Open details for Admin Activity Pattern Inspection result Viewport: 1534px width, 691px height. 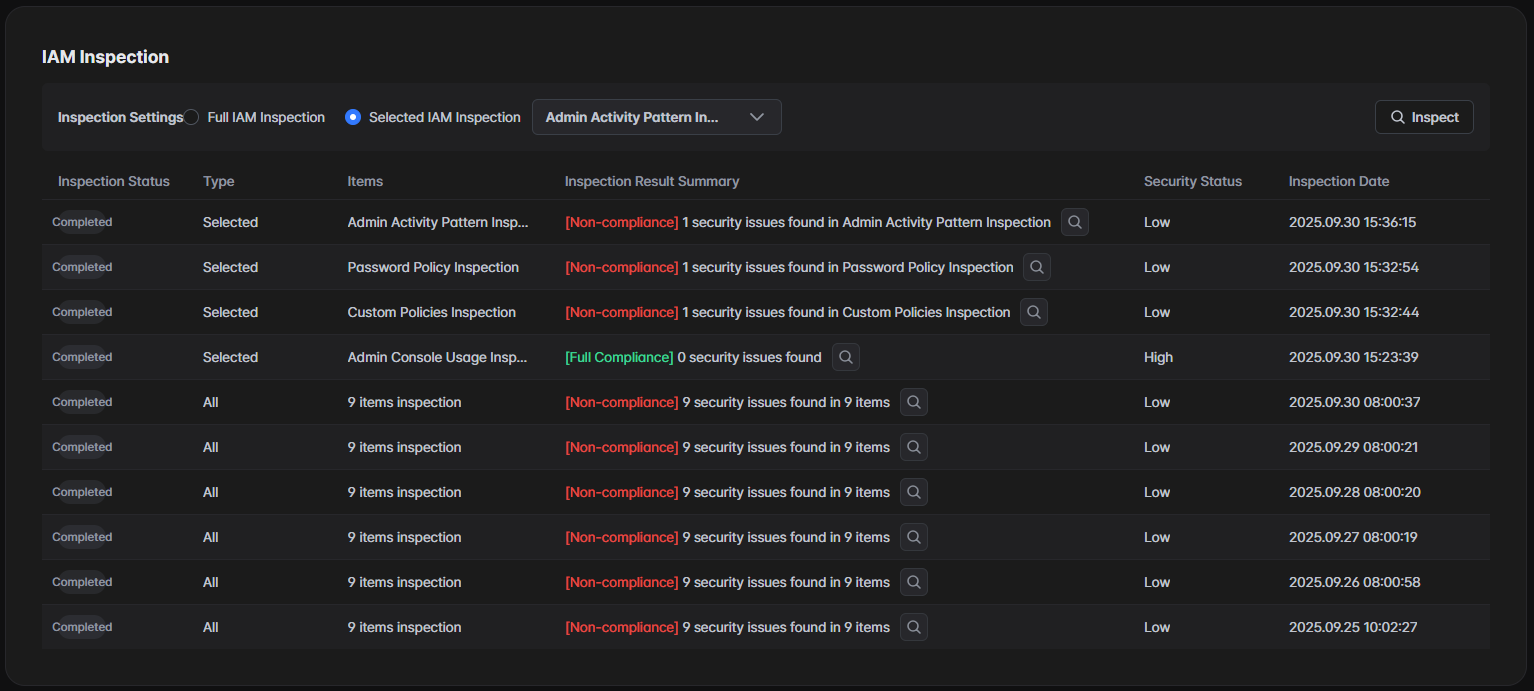point(1075,222)
